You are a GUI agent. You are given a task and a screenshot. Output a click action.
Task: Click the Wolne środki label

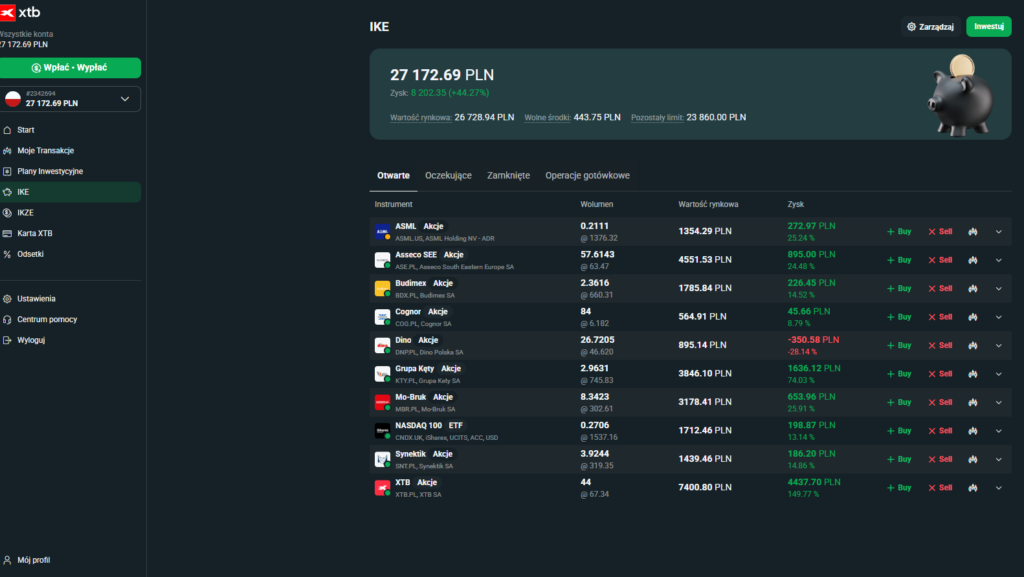point(547,117)
